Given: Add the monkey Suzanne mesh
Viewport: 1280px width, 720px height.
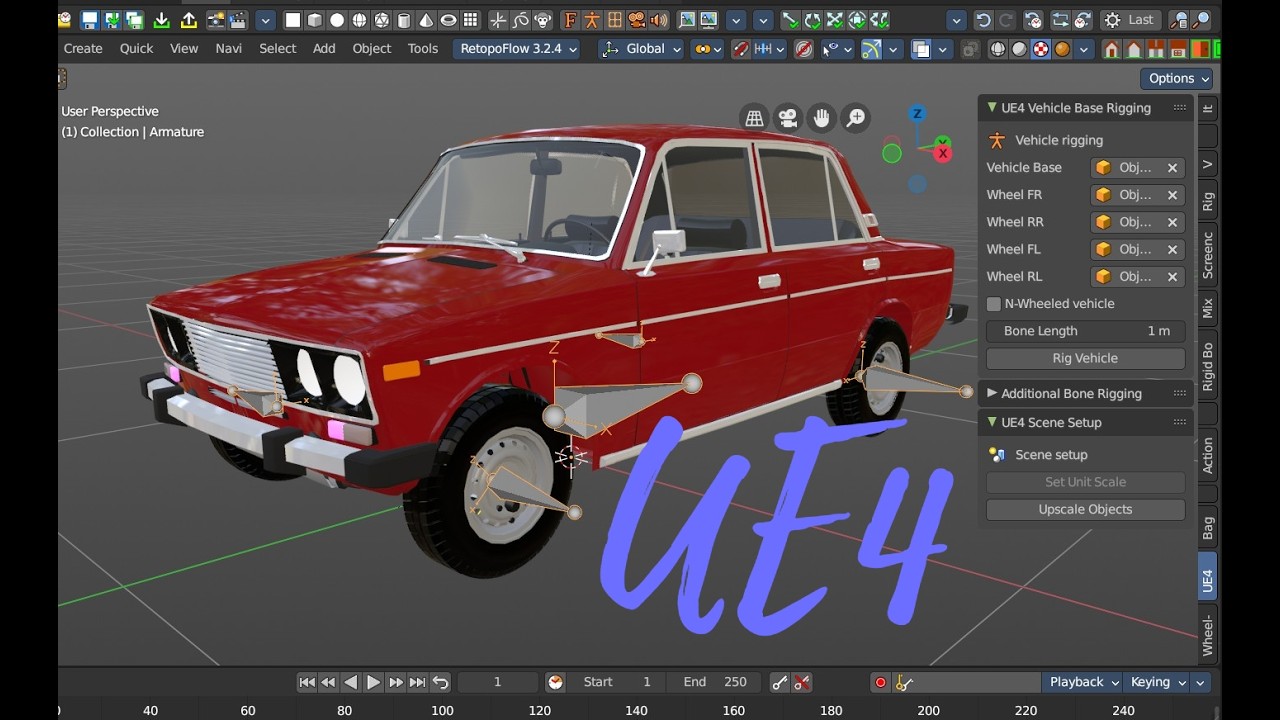Looking at the screenshot, I should tap(543, 20).
